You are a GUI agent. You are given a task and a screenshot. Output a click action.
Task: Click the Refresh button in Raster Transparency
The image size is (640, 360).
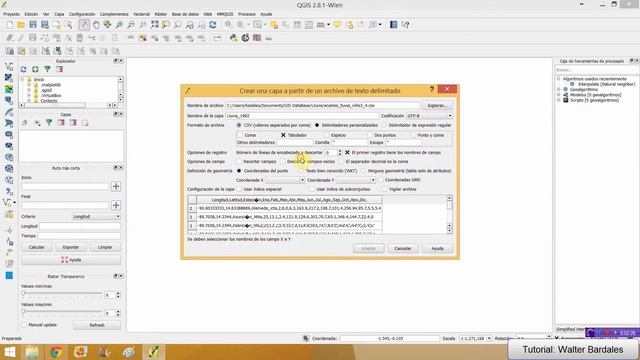[97, 325]
